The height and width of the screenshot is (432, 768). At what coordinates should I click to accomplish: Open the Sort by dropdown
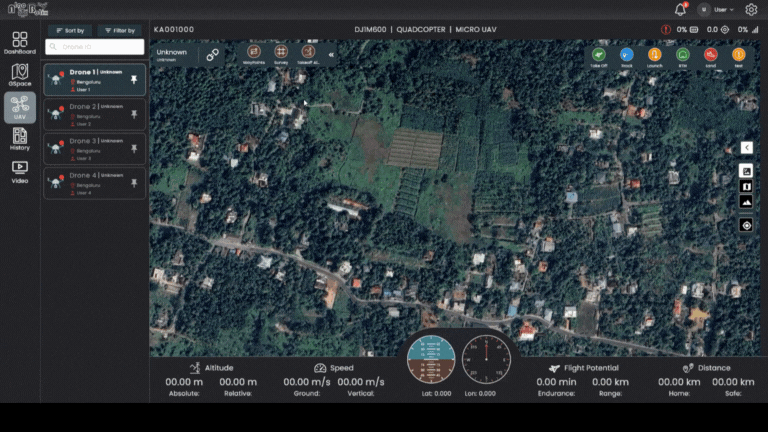pos(70,31)
